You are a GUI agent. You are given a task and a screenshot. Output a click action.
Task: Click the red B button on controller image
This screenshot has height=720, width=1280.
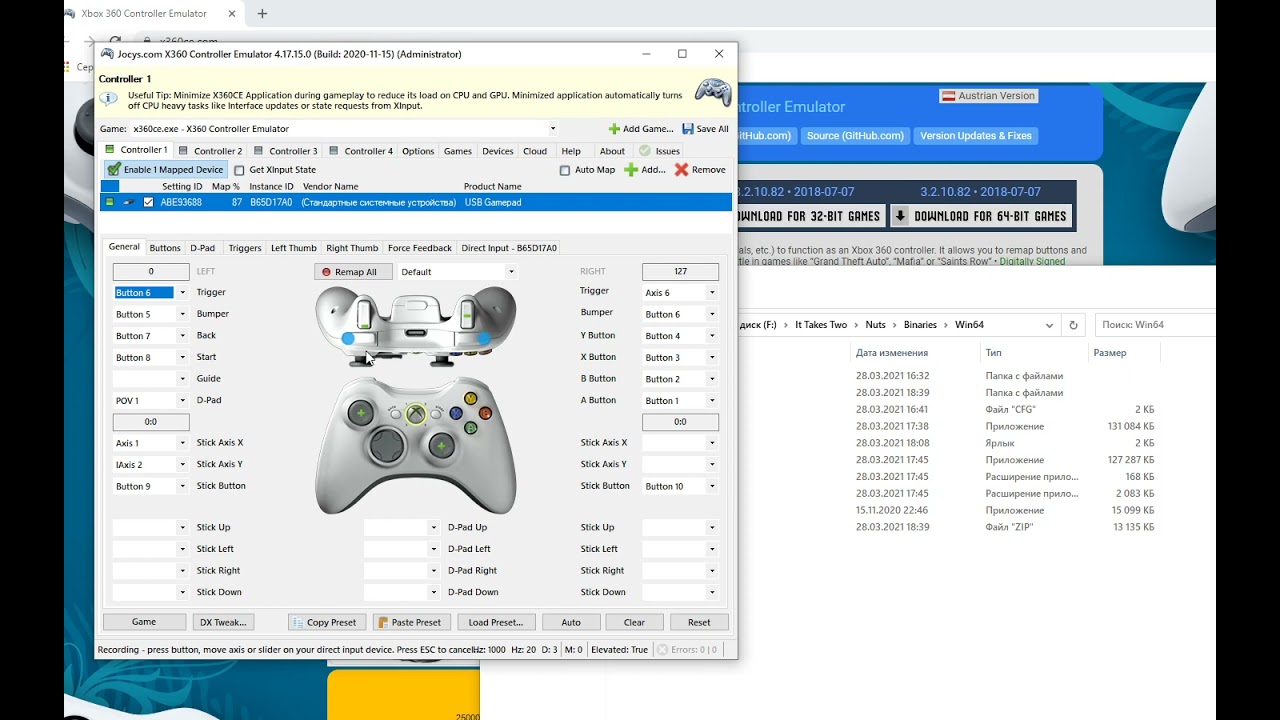pos(486,413)
